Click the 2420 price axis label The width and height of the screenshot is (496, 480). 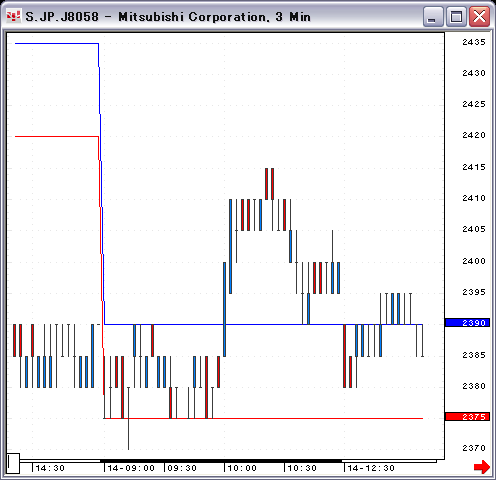[474, 135]
